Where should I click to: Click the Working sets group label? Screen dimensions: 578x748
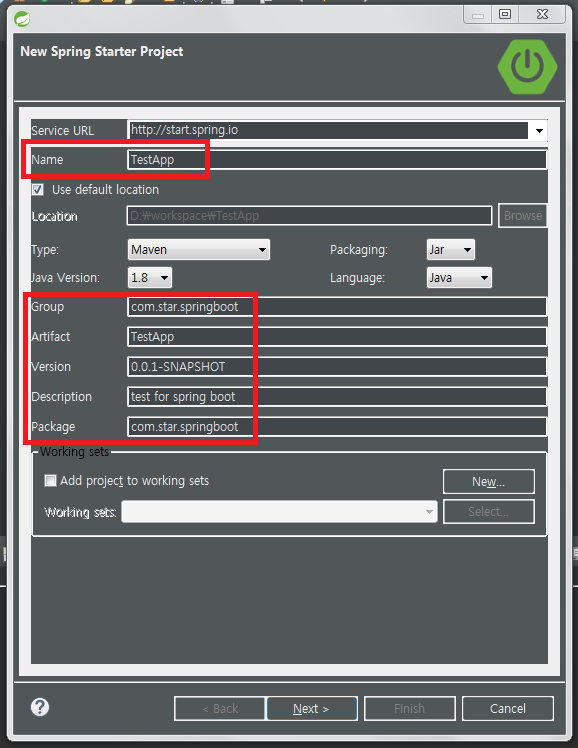point(74,451)
